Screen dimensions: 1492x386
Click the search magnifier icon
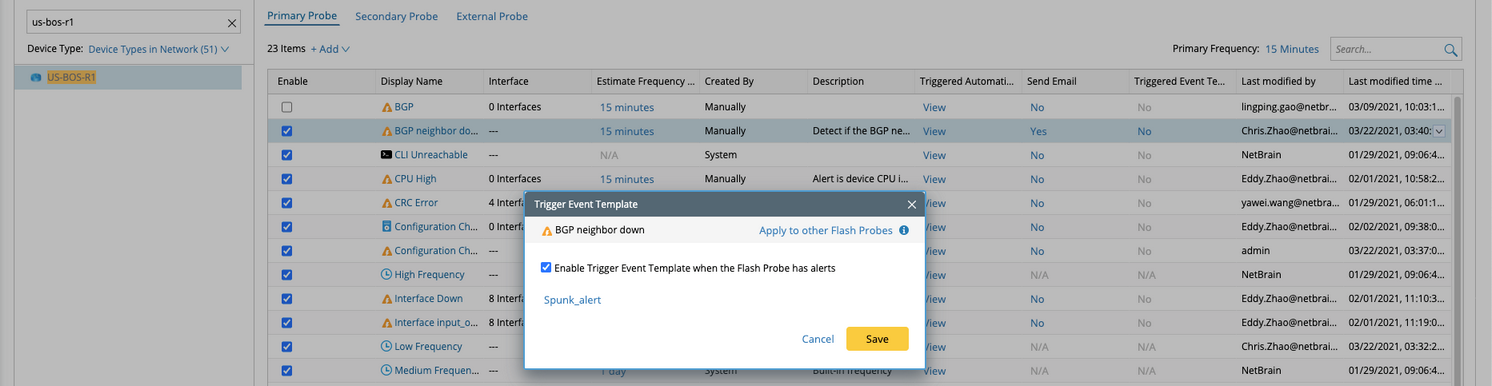point(1451,49)
